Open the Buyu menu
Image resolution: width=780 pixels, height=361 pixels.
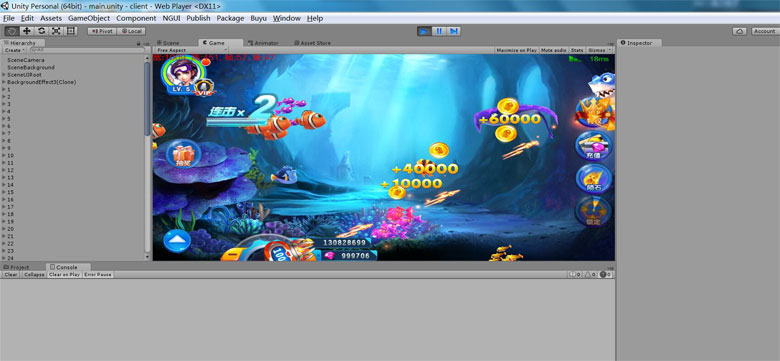[258, 18]
